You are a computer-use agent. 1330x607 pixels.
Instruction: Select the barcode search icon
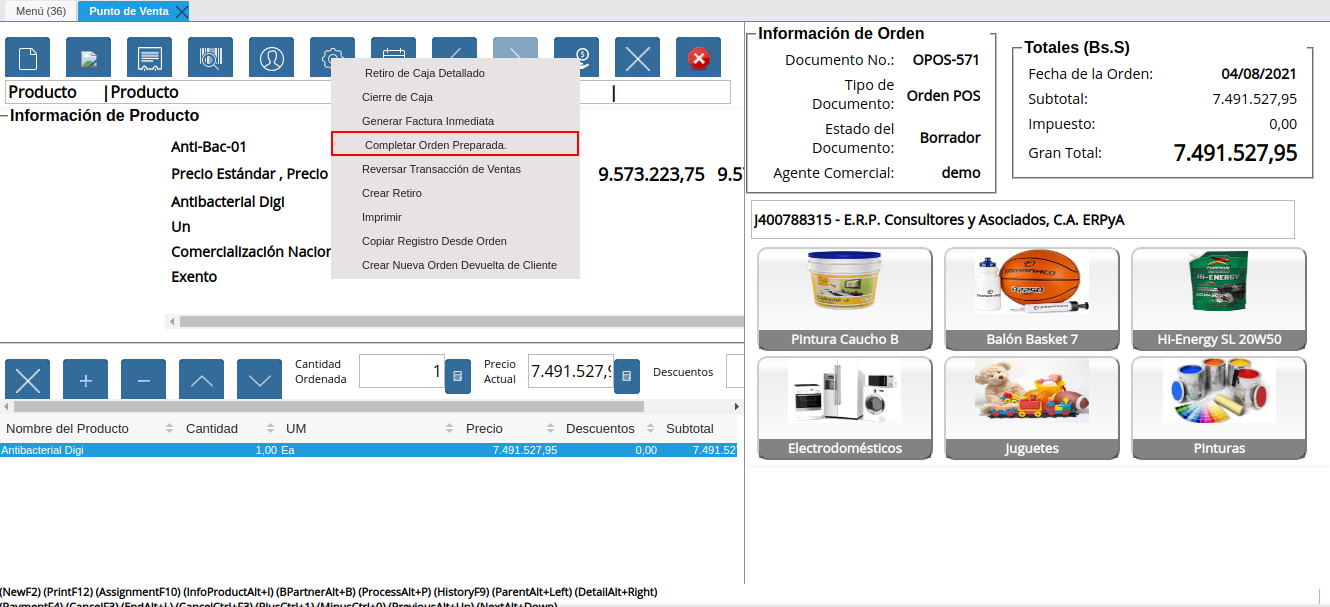point(210,57)
